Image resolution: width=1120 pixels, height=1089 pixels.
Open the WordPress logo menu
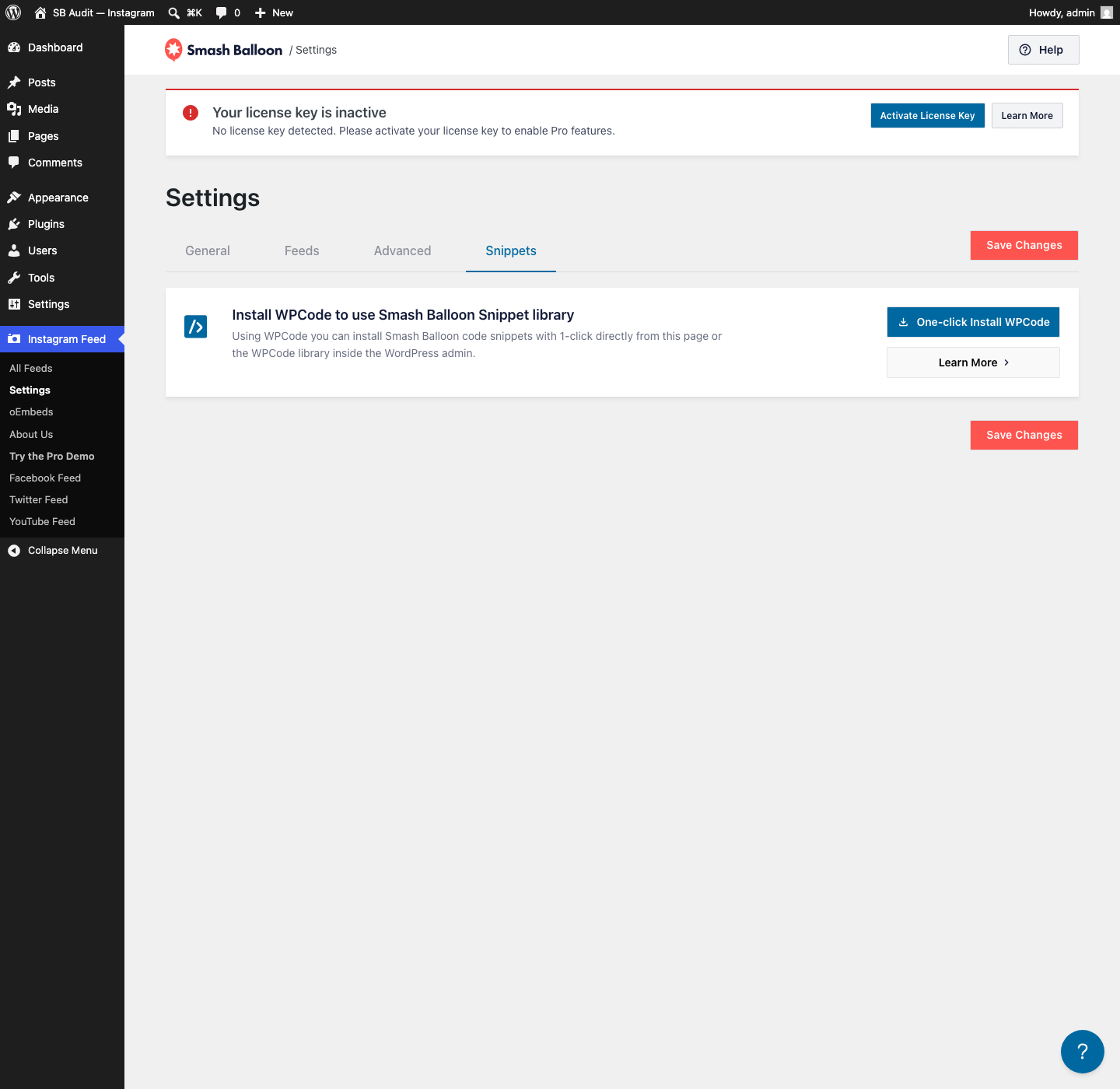(x=13, y=12)
